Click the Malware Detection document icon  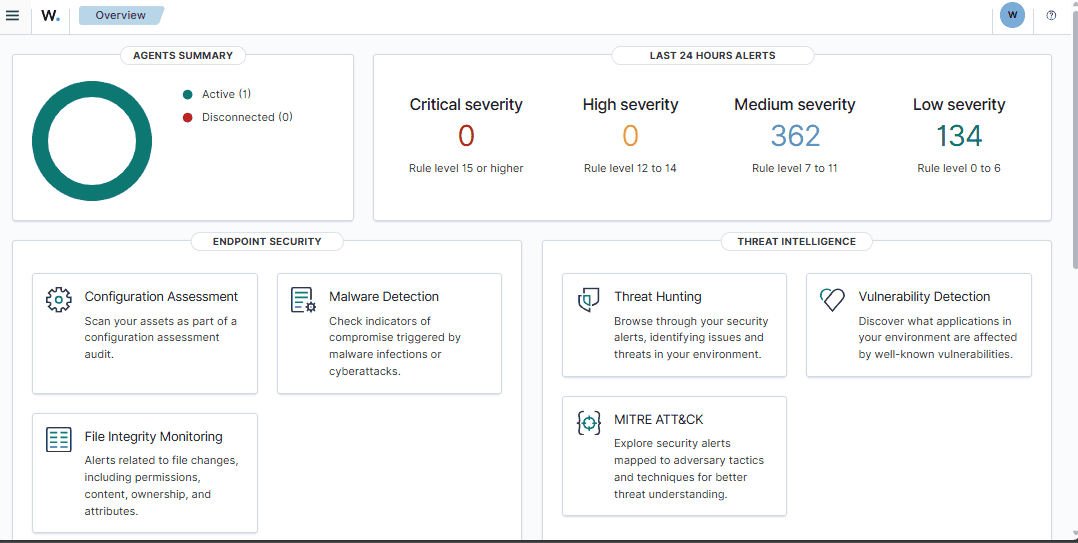coord(303,299)
